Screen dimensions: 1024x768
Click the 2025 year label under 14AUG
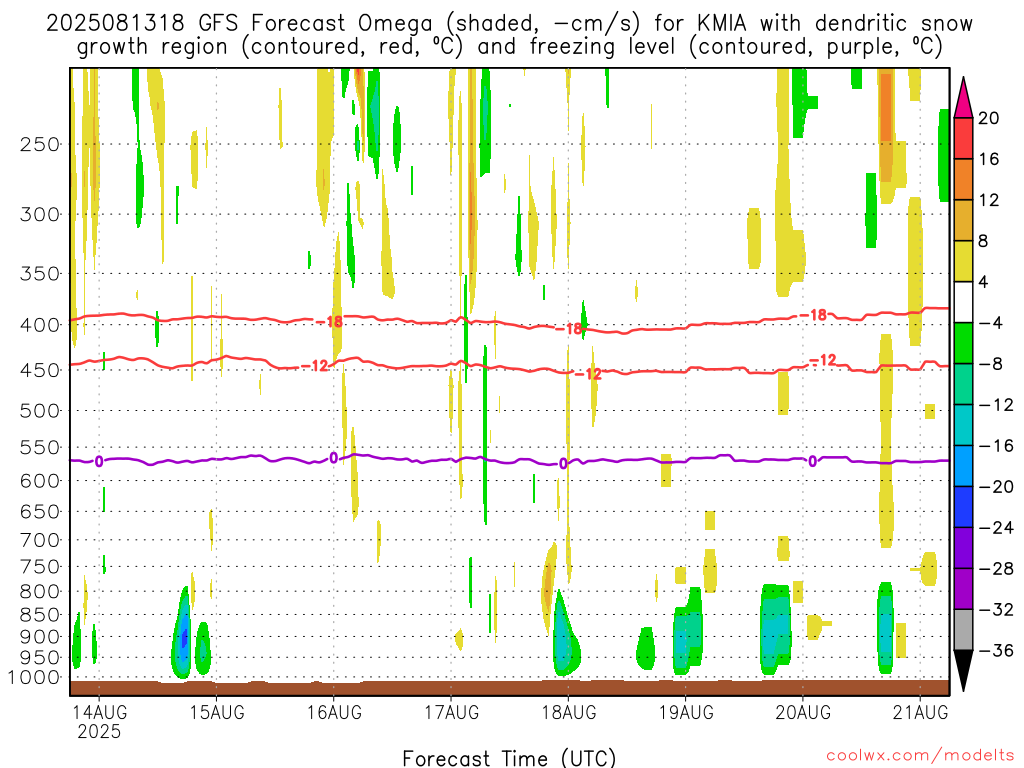coord(99,731)
